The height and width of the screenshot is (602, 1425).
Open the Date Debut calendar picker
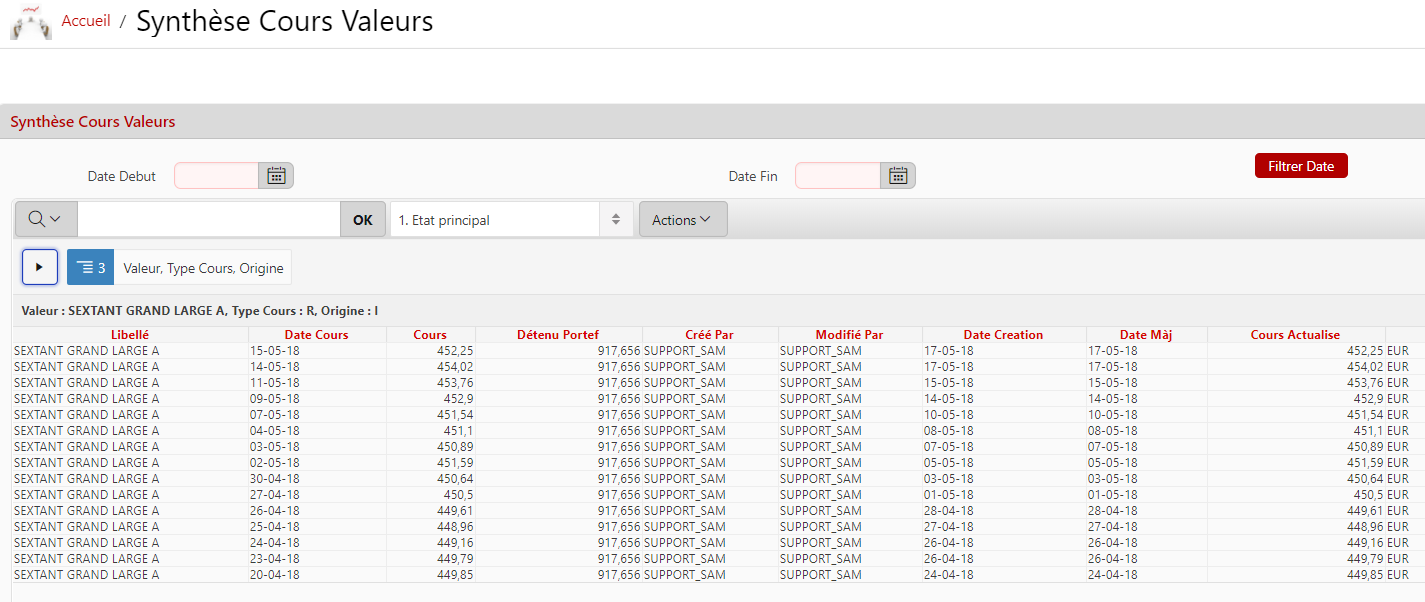(x=276, y=176)
